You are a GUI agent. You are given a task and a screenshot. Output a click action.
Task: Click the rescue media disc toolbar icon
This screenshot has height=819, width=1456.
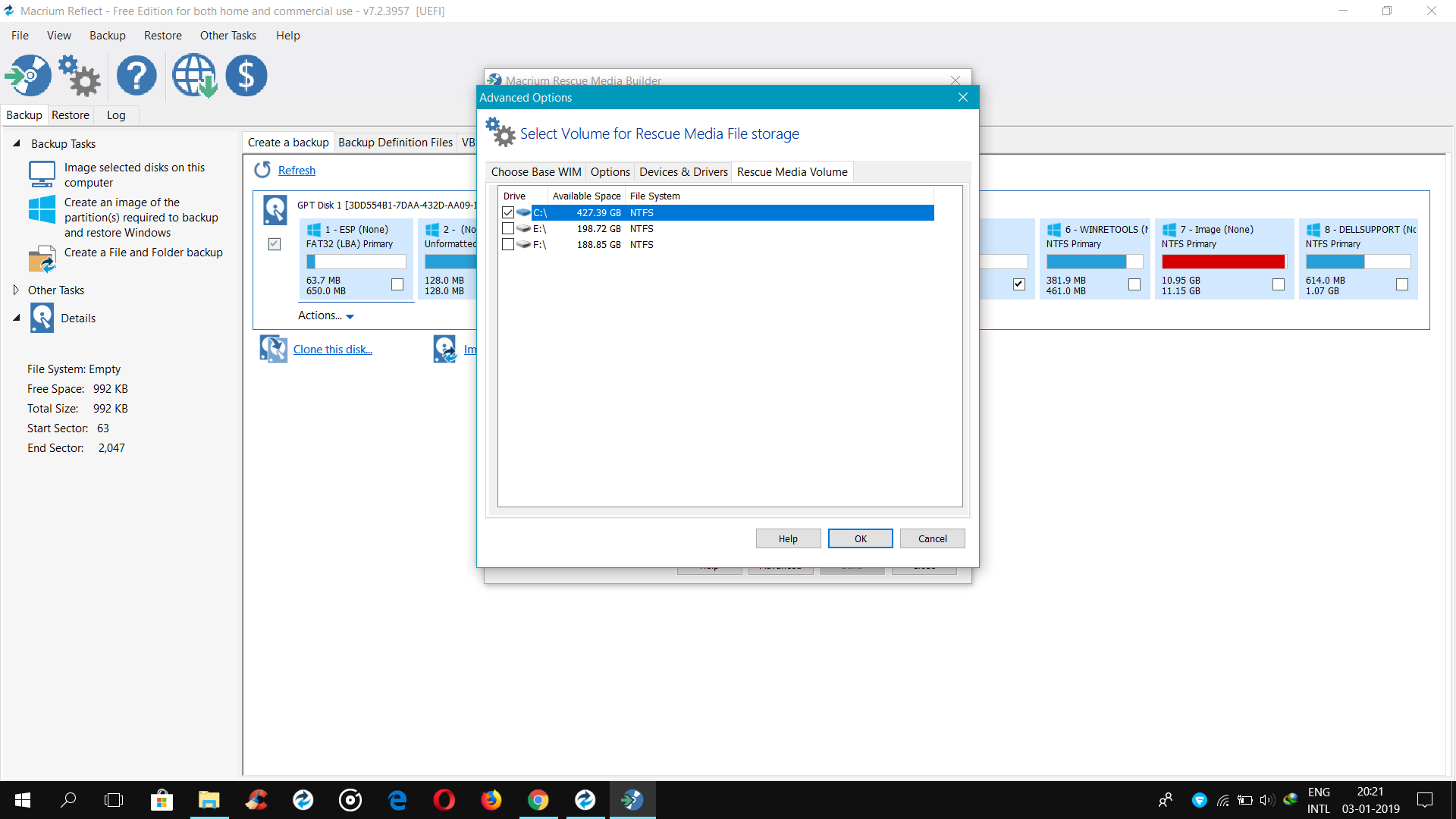[x=29, y=76]
